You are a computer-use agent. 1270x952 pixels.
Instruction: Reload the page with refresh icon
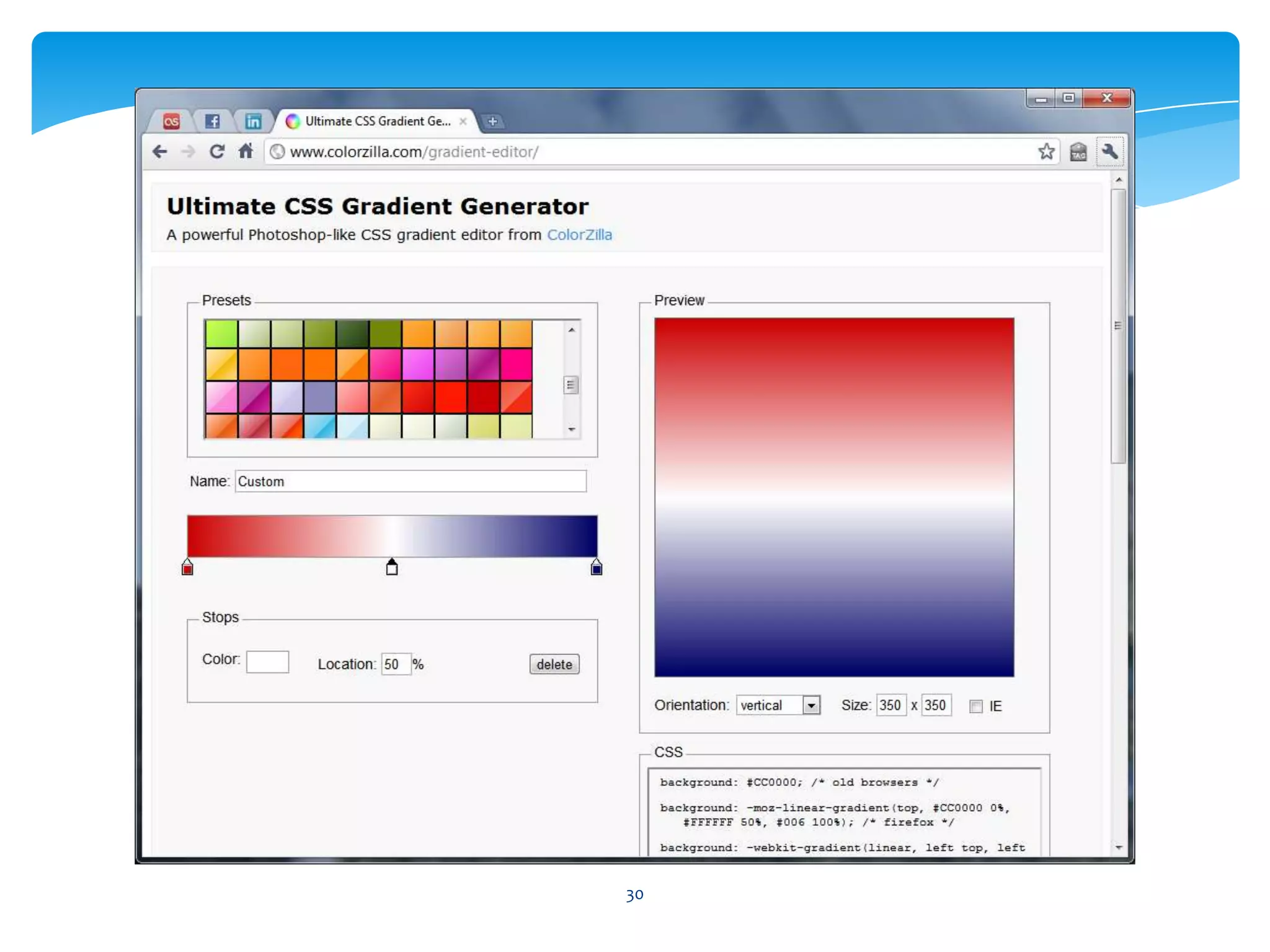(216, 151)
